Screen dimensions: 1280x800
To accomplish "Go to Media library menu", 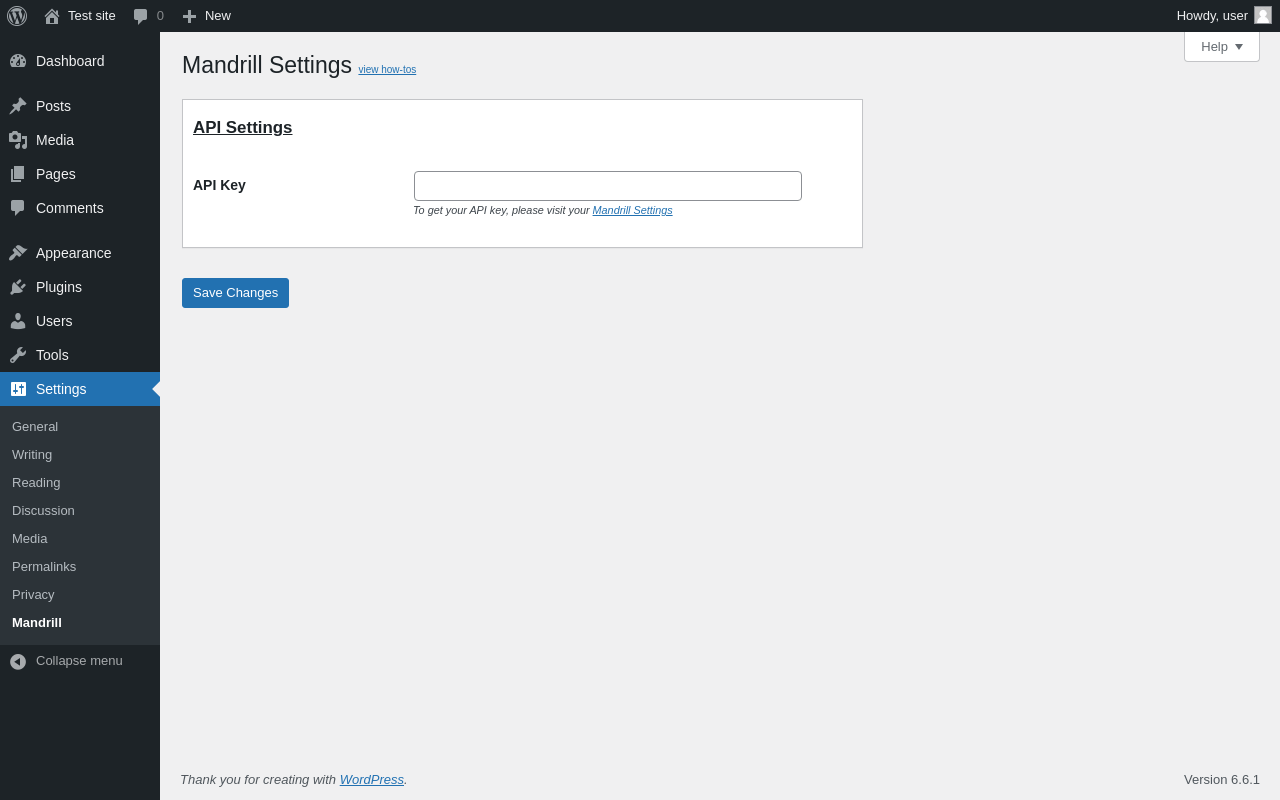I will coord(80,140).
